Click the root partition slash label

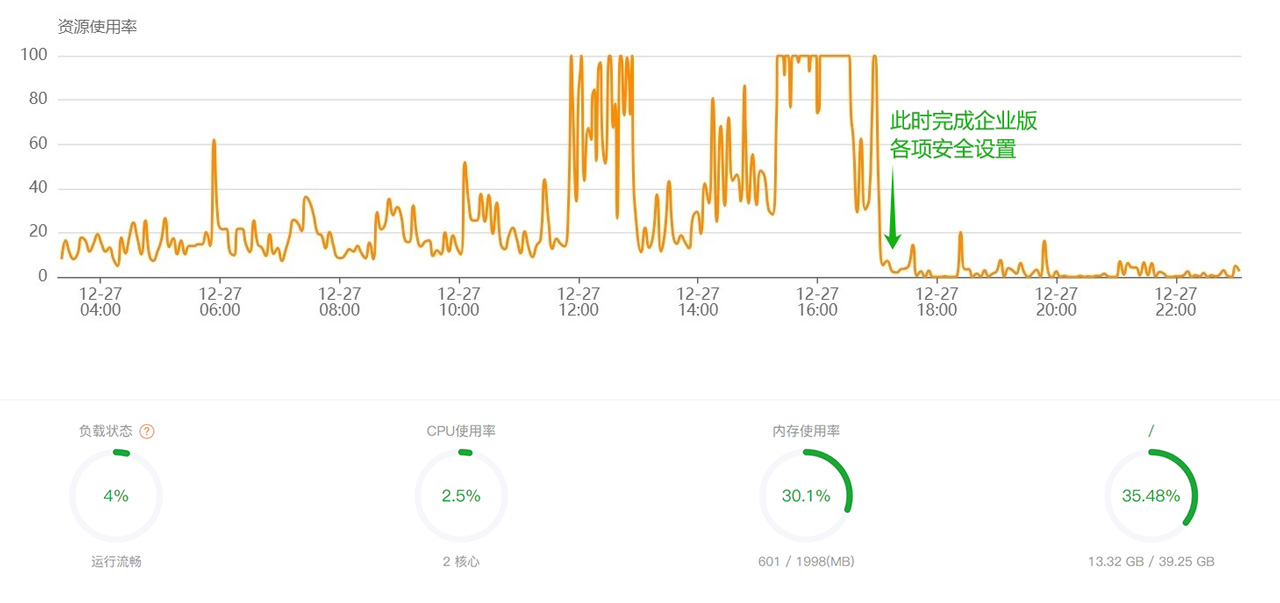(1151, 431)
